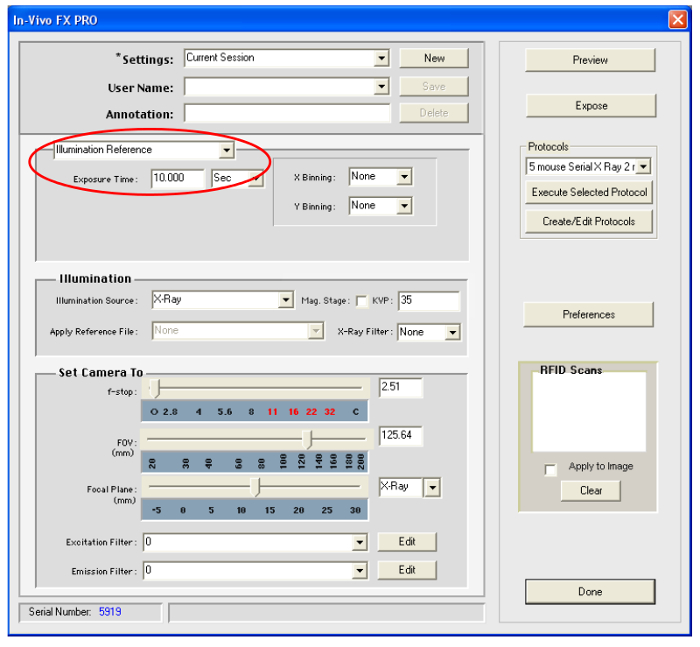
Task: Expand the User Name dropdown
Action: click(286, 86)
